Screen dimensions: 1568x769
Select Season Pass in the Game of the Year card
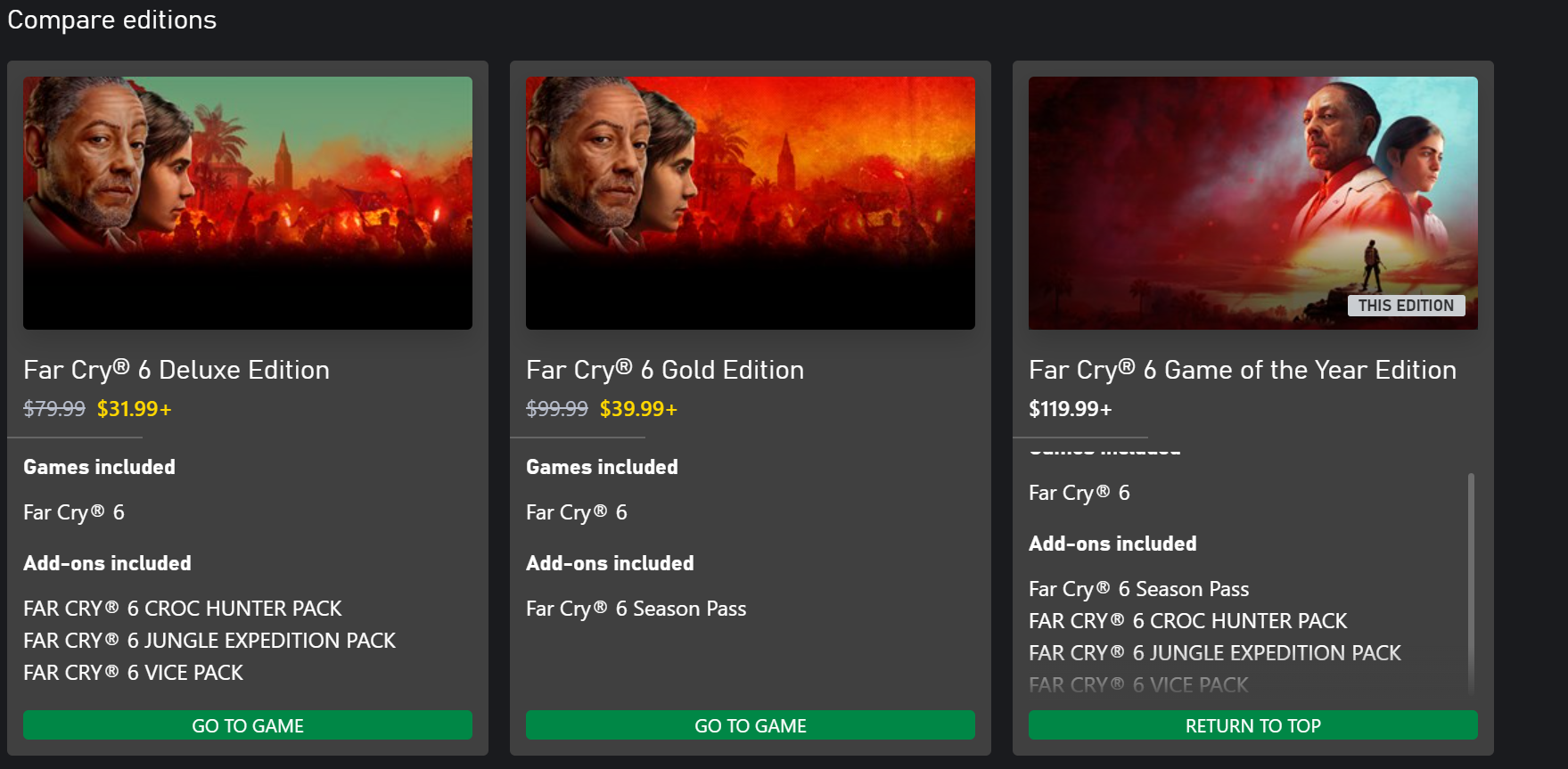1138,589
